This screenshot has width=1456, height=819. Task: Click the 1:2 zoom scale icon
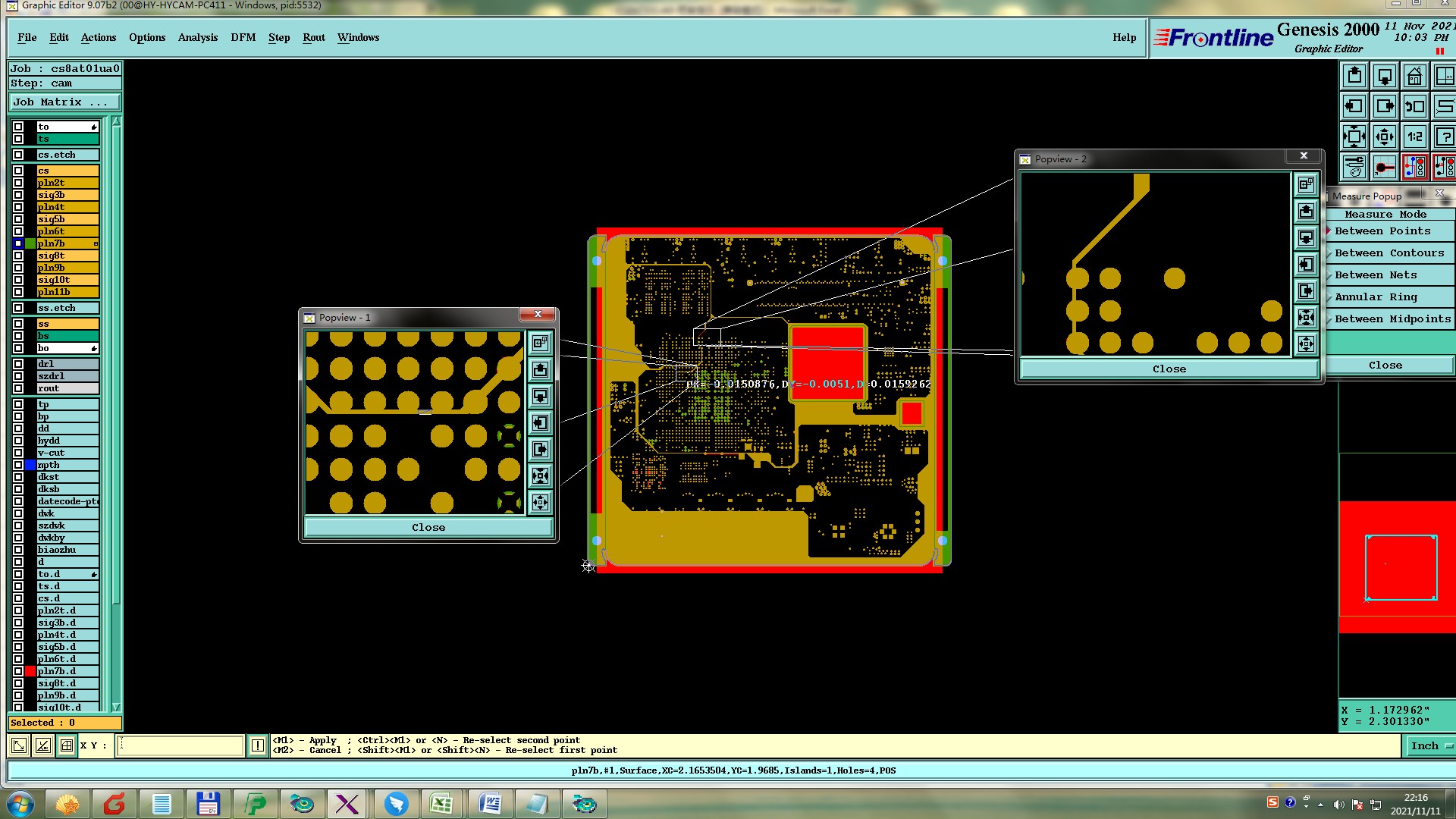click(x=1414, y=137)
